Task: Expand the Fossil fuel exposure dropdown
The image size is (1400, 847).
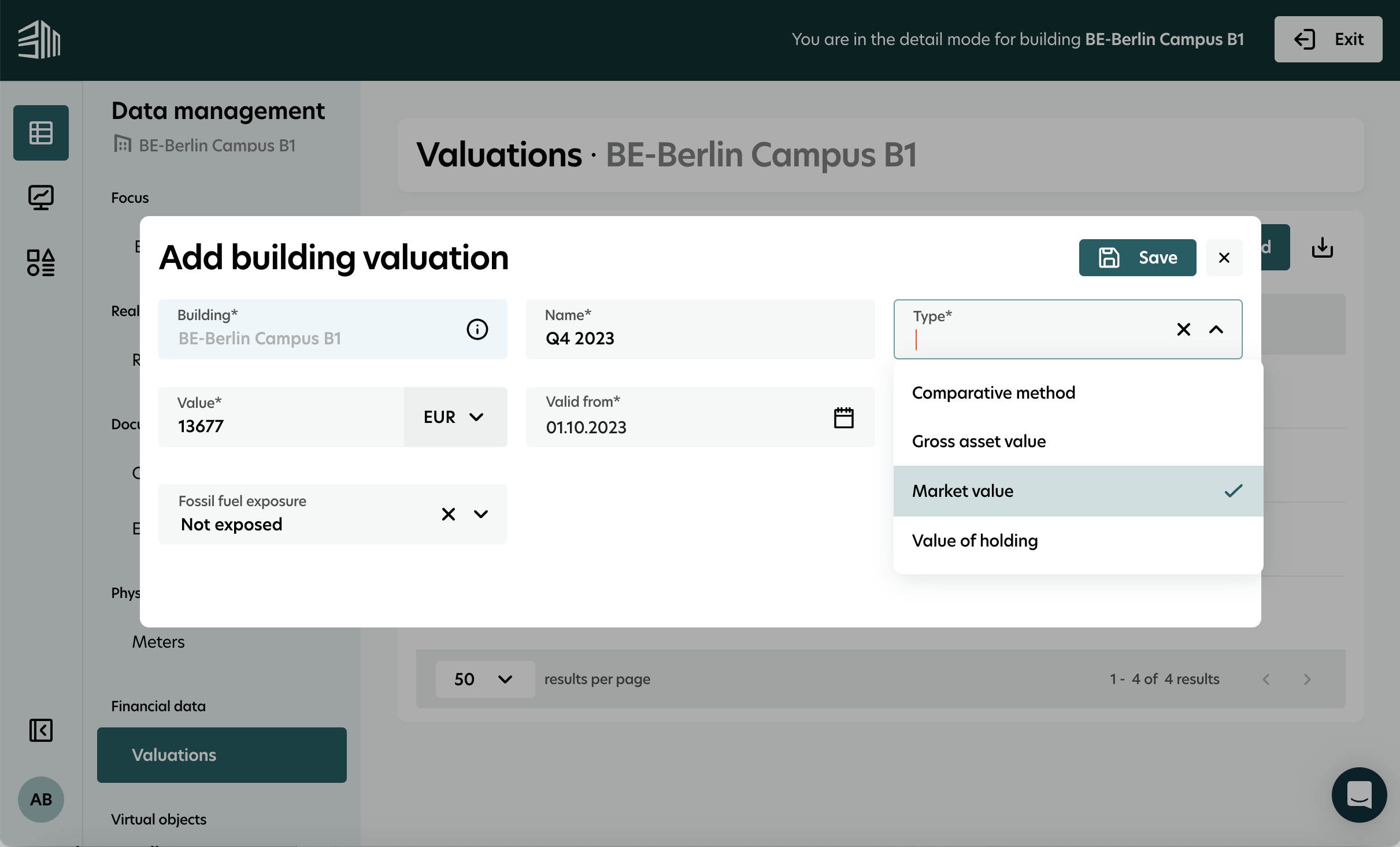Action: point(481,514)
